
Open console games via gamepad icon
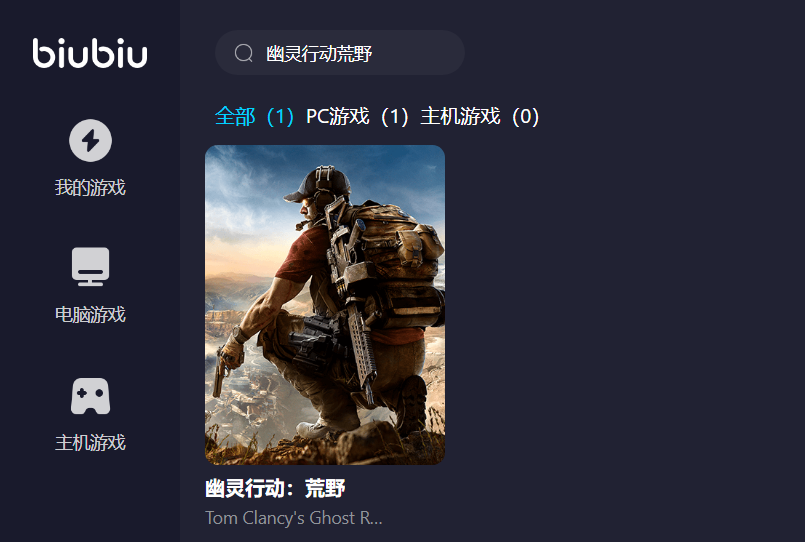click(90, 396)
